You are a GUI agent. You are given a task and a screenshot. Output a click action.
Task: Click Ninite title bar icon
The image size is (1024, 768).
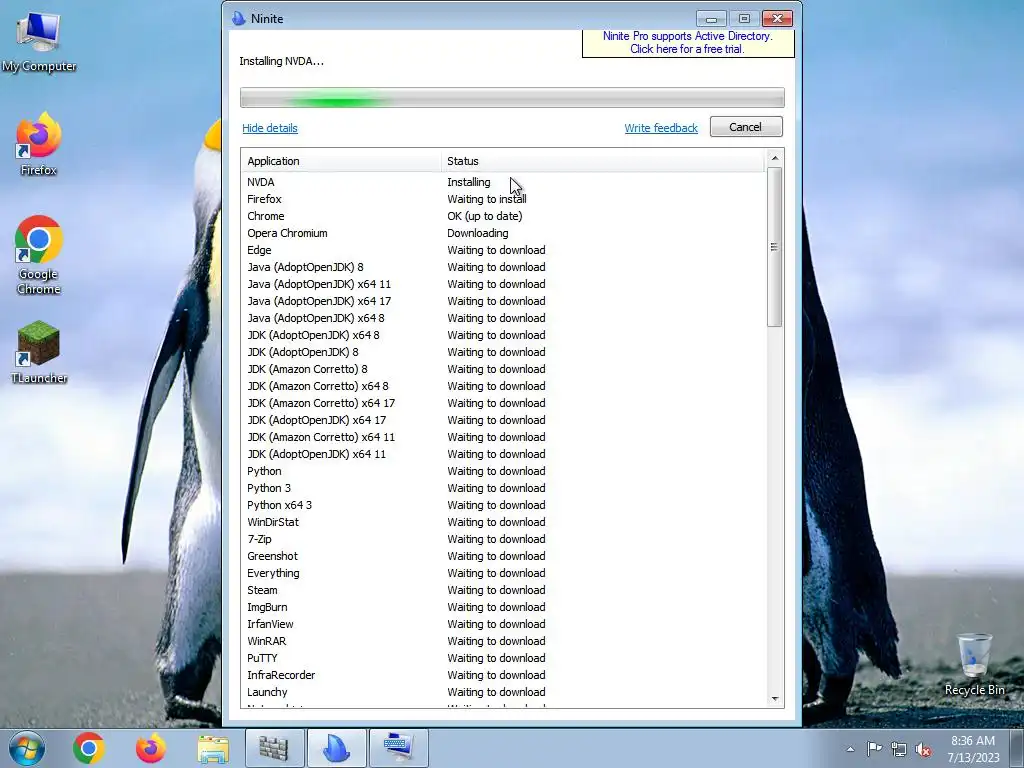pyautogui.click(x=239, y=18)
